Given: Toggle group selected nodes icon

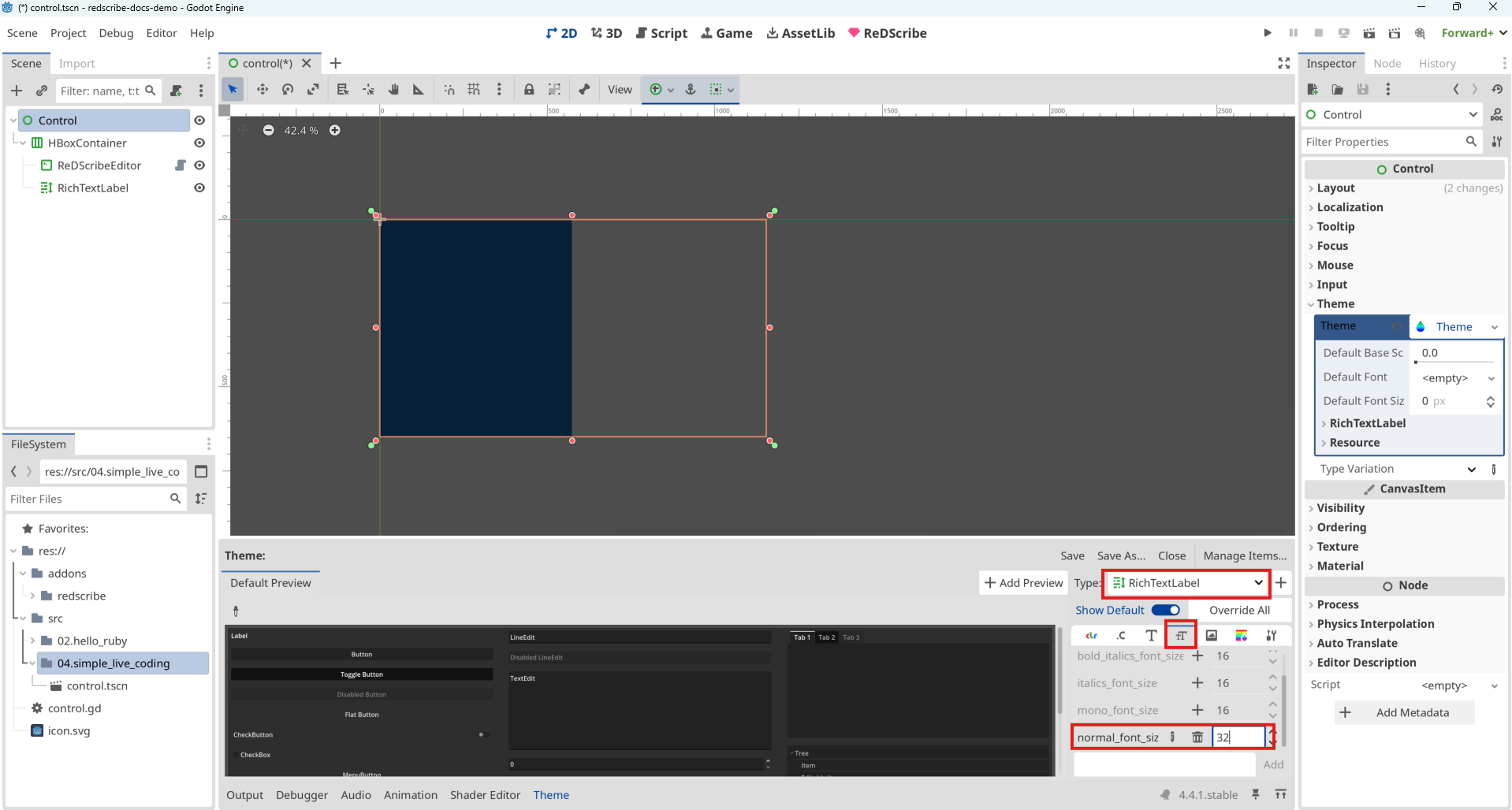Looking at the screenshot, I should pos(554,89).
